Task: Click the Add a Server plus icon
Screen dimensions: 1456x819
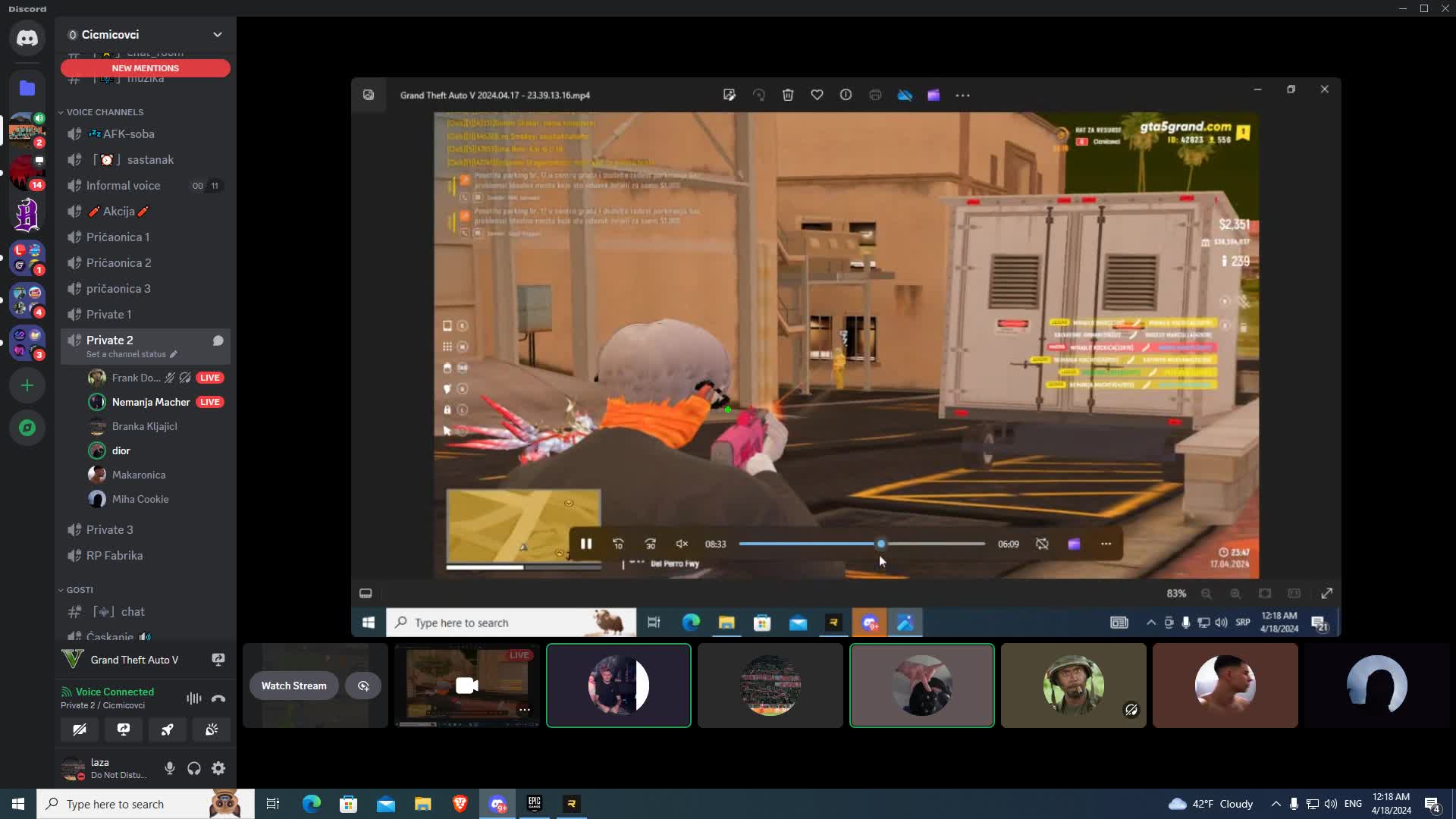Action: tap(27, 385)
